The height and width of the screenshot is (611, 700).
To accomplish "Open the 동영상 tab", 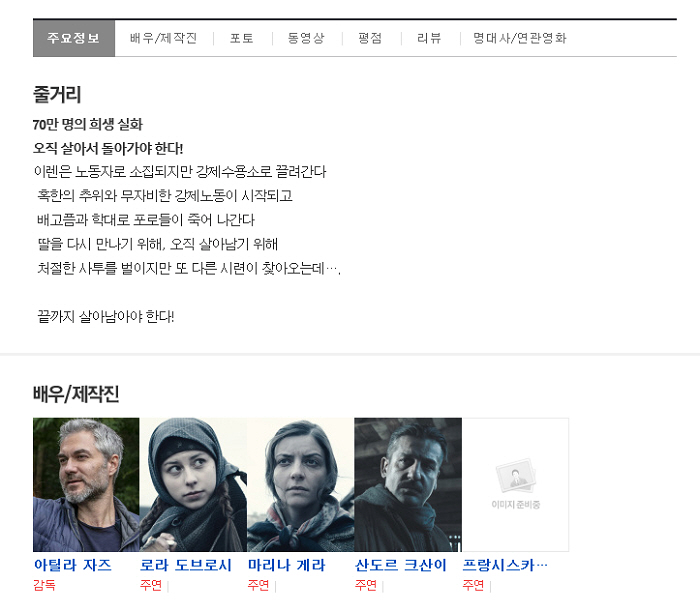I will [306, 38].
